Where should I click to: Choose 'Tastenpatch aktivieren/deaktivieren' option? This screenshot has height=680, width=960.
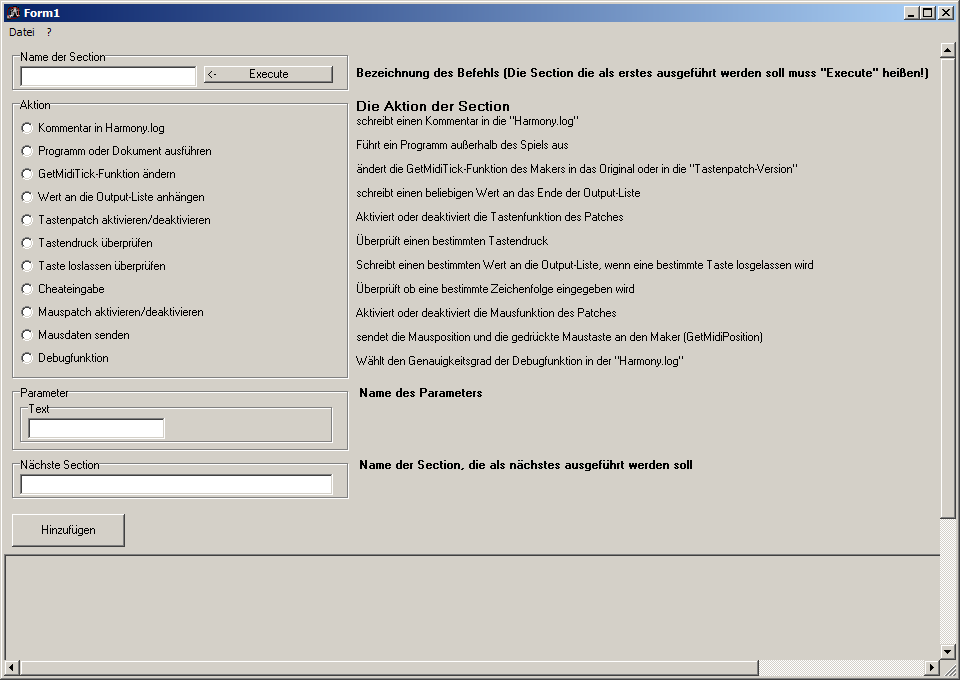(27, 220)
